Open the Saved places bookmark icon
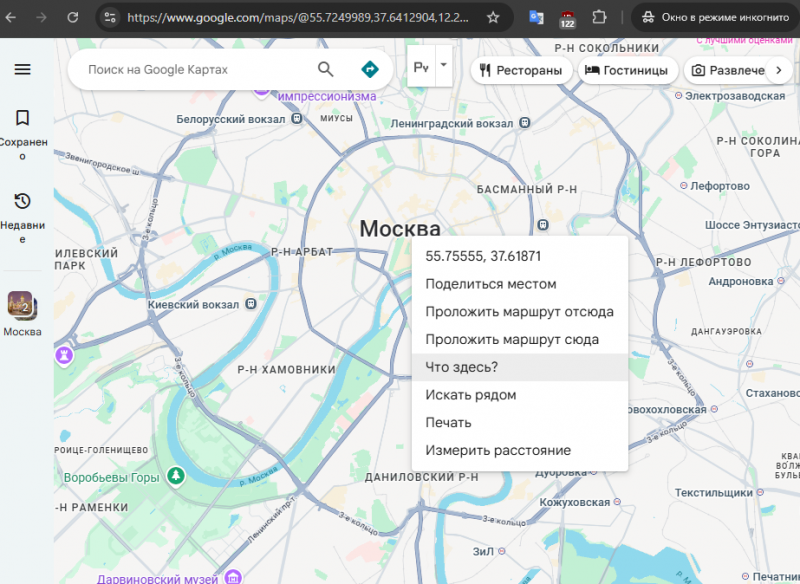 coord(22,118)
